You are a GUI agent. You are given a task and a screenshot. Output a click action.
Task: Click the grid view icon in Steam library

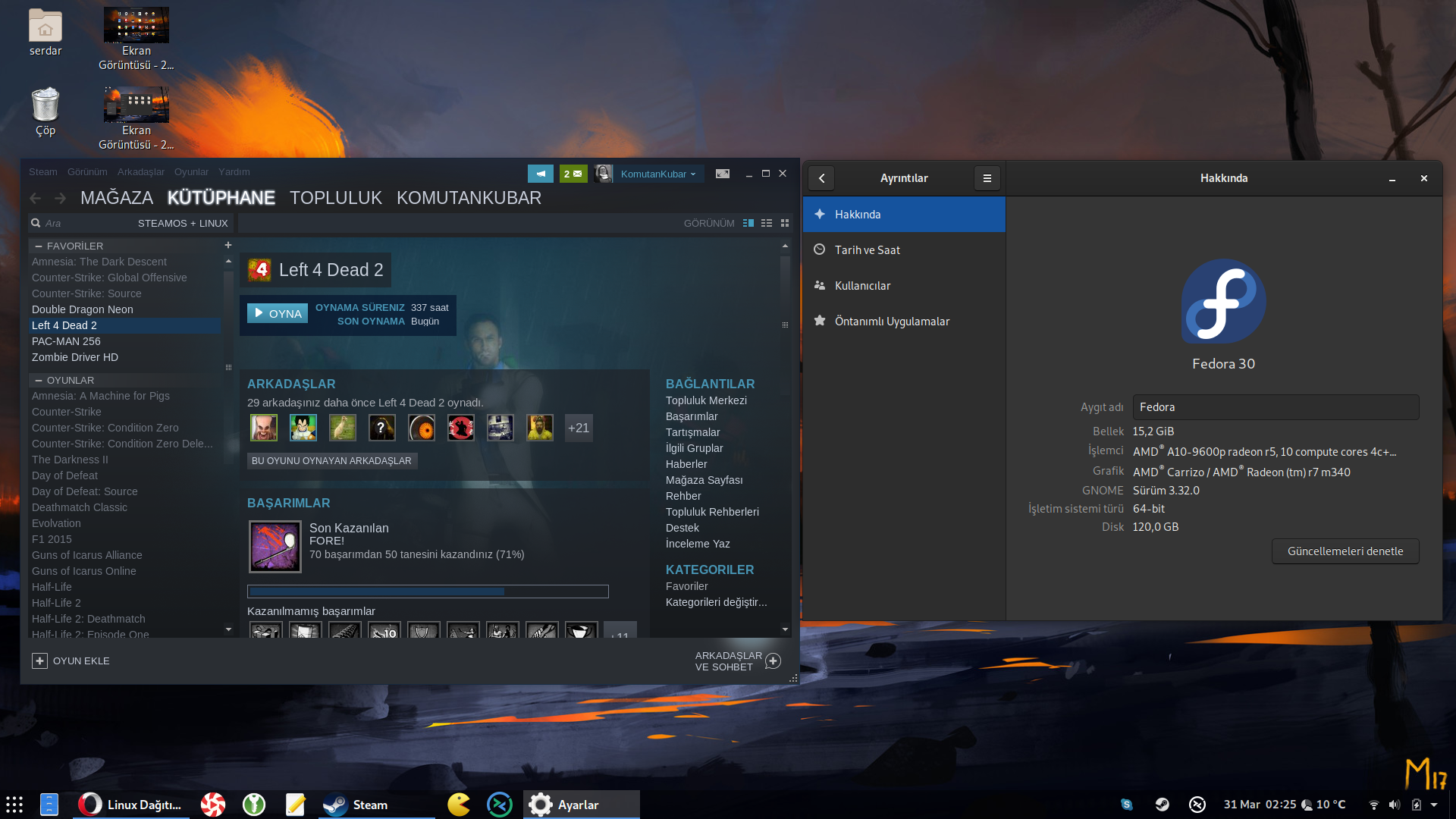pyautogui.click(x=786, y=222)
